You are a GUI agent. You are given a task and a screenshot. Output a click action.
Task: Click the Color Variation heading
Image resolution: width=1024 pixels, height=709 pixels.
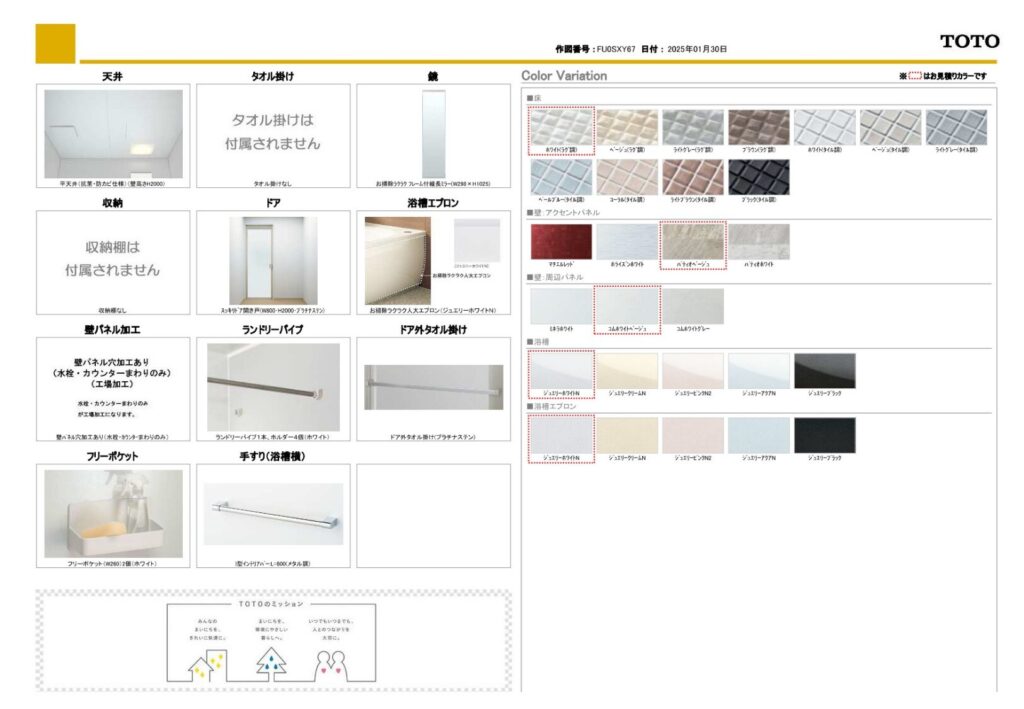564,76
